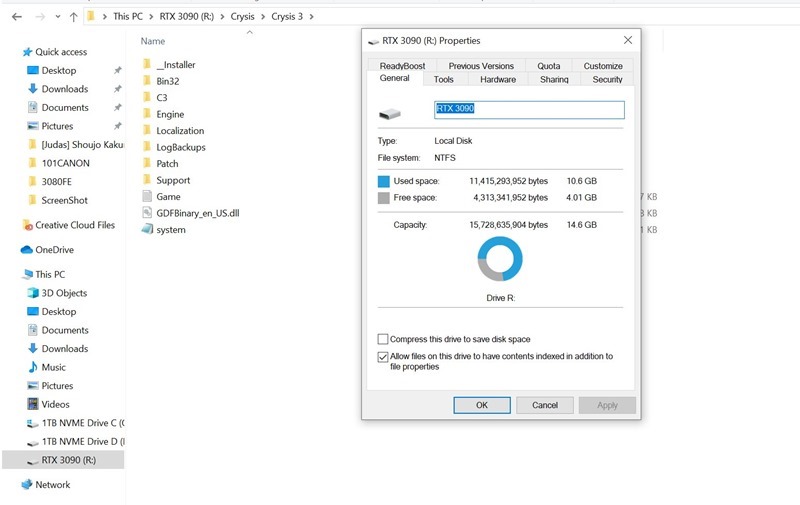Switch to the Sharing tab

point(554,80)
